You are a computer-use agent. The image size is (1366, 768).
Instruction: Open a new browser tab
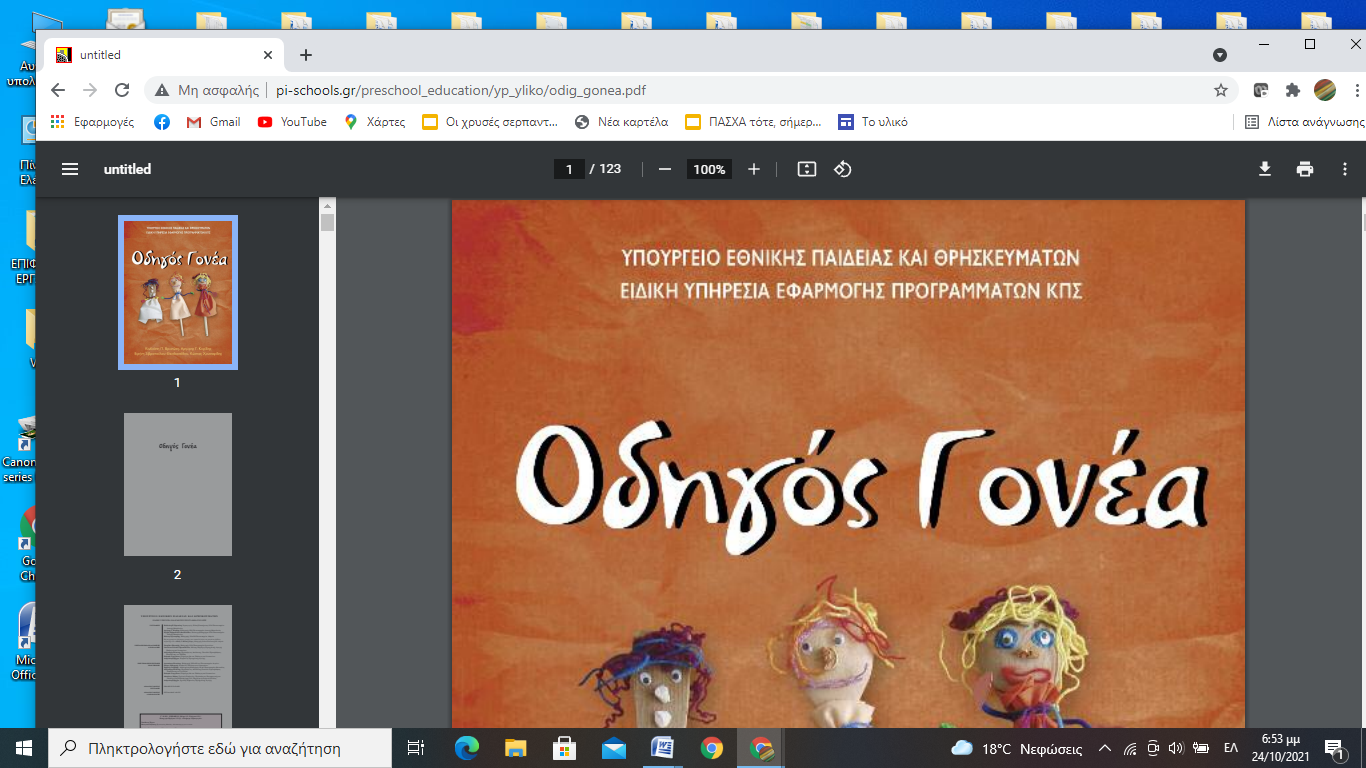pos(306,55)
